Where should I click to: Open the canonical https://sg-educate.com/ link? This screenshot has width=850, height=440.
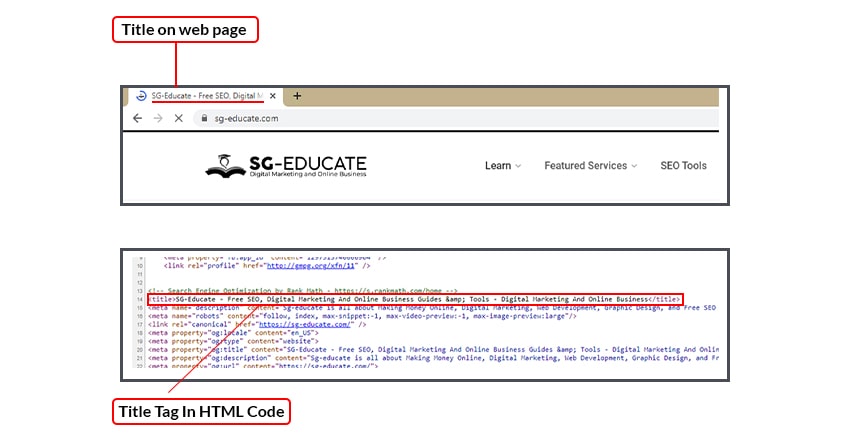click(x=305, y=325)
